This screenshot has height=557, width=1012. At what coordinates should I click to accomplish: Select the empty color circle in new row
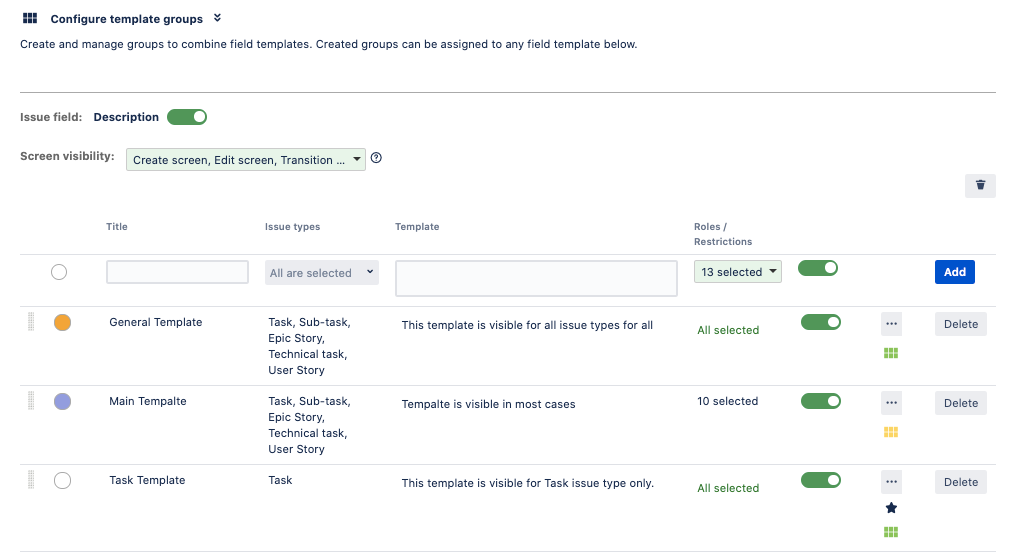[x=59, y=272]
